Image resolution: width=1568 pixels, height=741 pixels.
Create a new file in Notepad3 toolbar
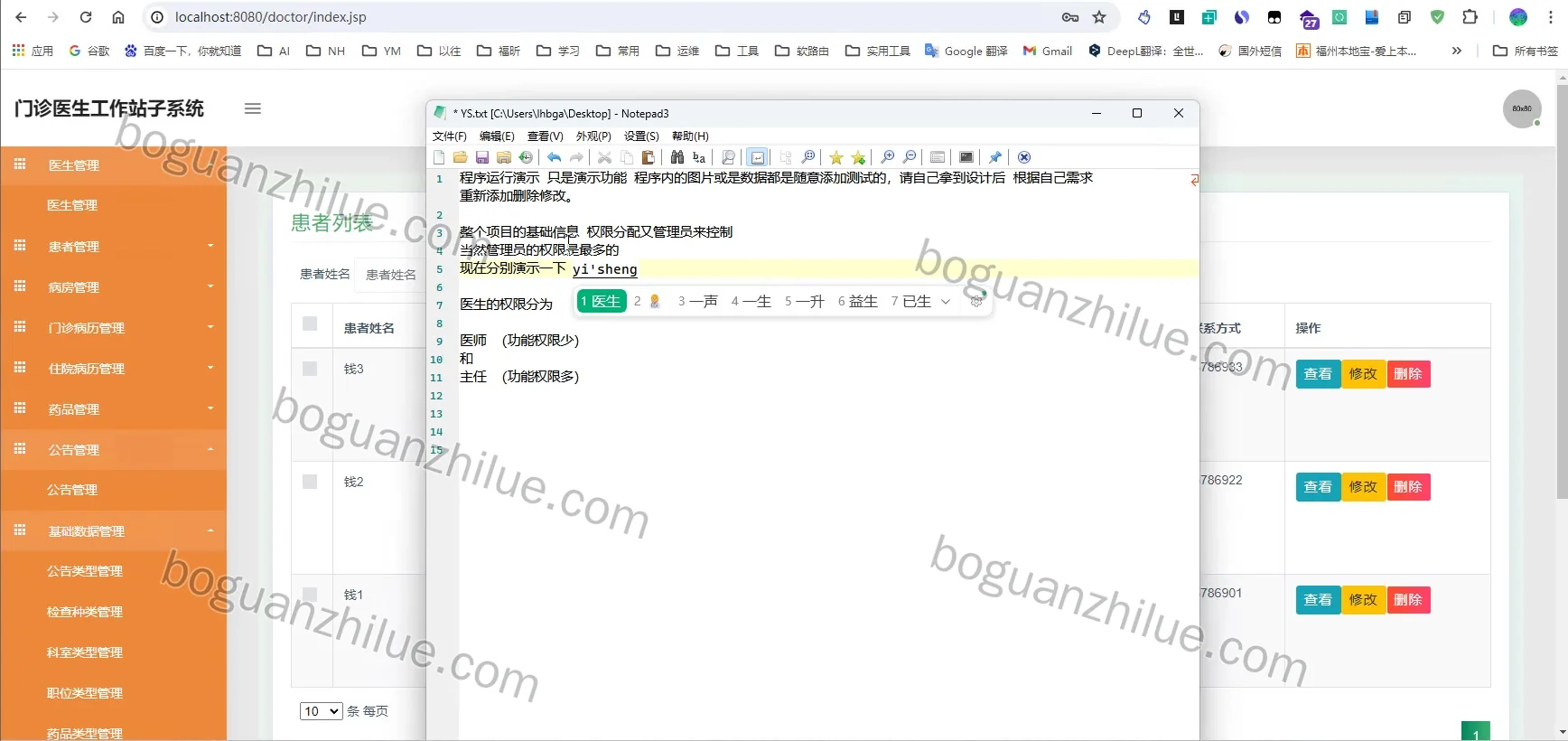tap(439, 157)
